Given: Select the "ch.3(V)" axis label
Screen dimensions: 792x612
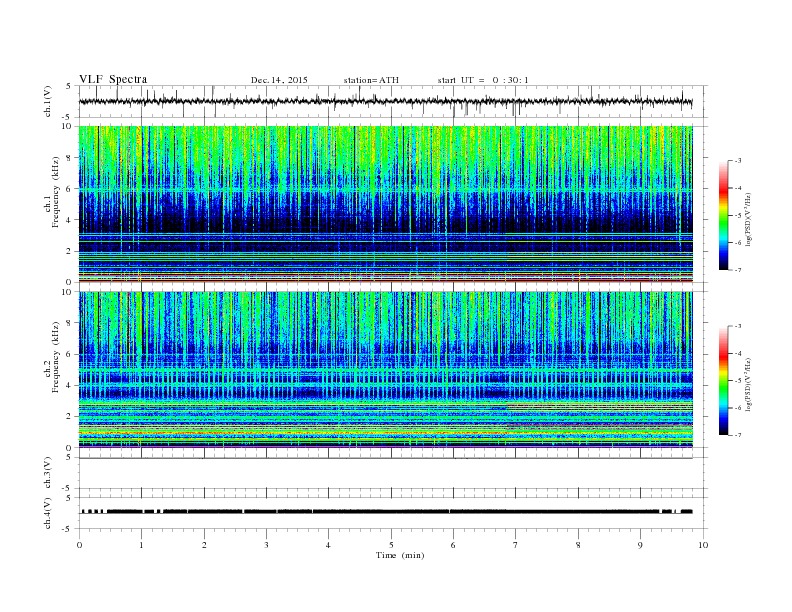Looking at the screenshot, I should (48, 473).
